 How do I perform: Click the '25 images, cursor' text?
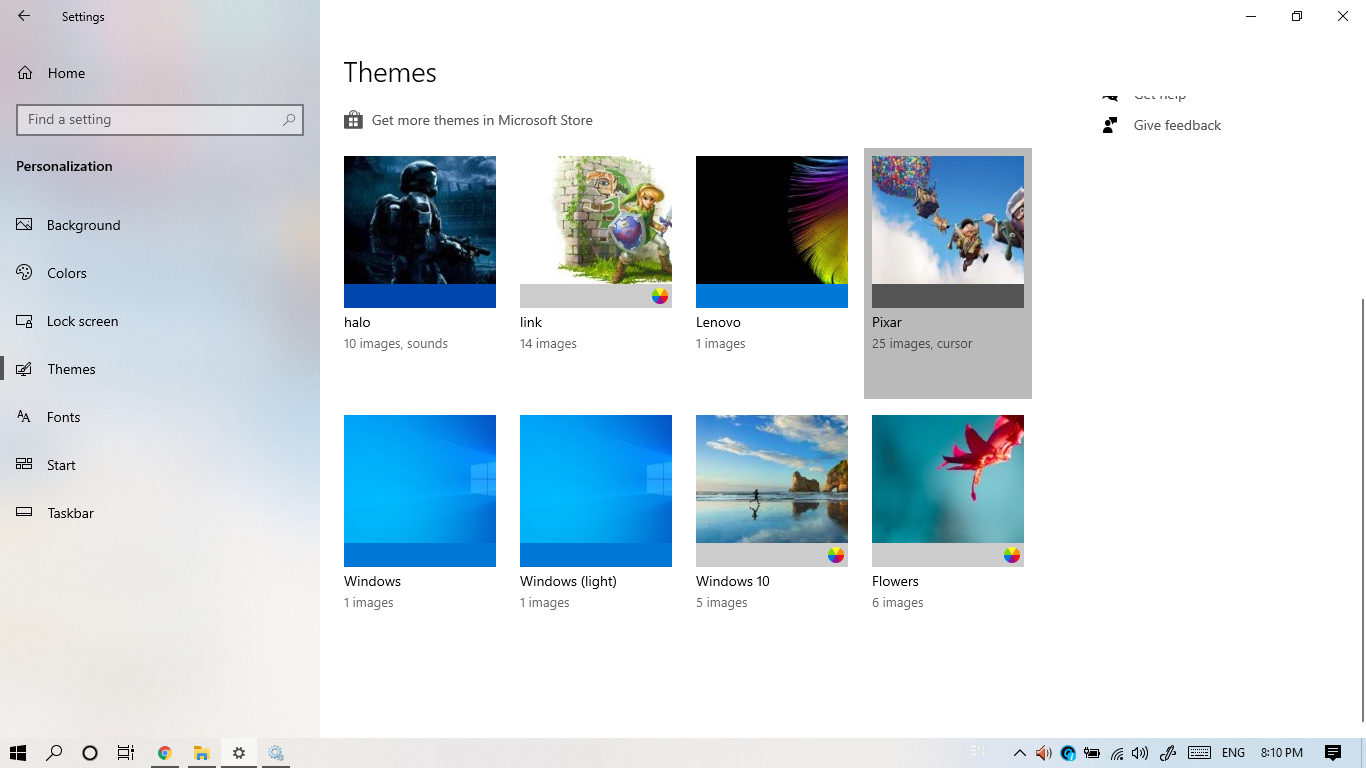[922, 343]
